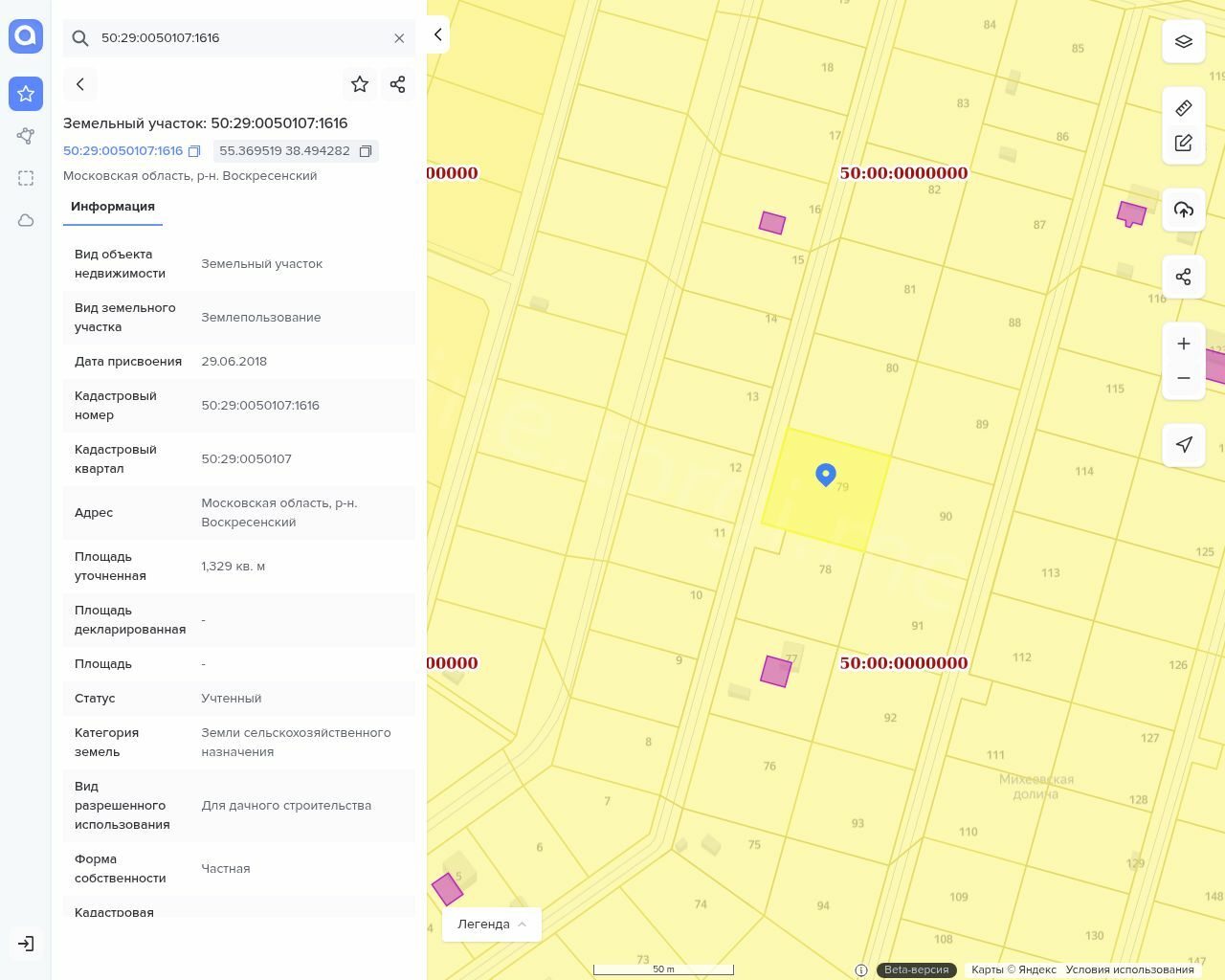Go back from the parcel details
The image size is (1225, 980).
pyautogui.click(x=80, y=84)
